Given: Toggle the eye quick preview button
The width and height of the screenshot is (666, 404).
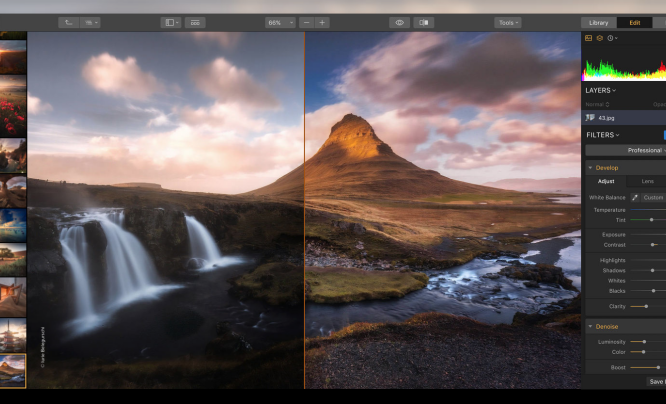Looking at the screenshot, I should tap(399, 23).
